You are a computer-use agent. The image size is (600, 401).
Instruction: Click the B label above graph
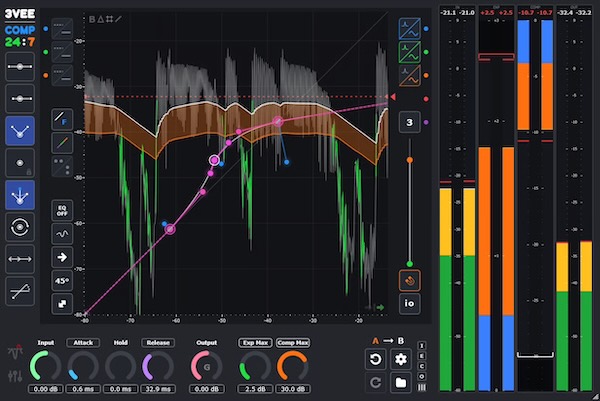[92, 19]
